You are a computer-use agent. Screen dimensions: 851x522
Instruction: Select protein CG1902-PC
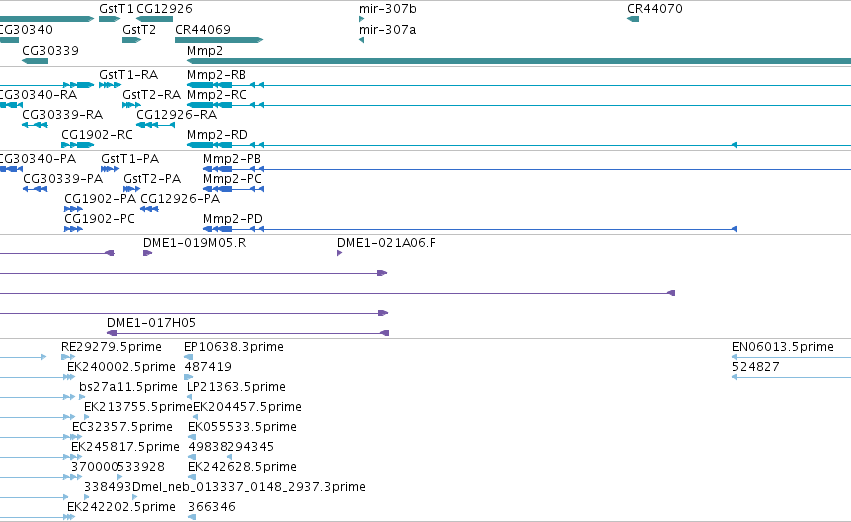(73, 229)
